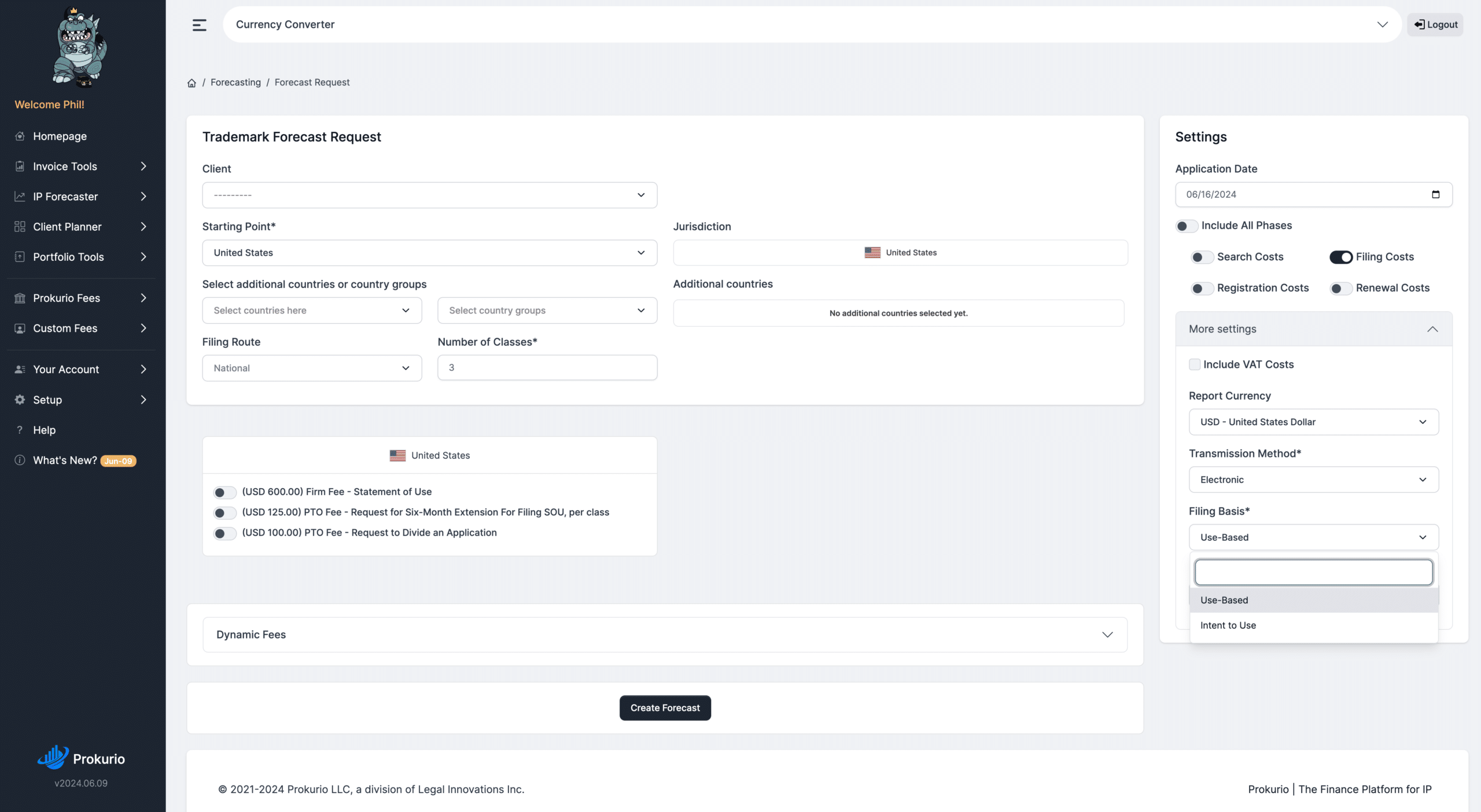Open the Application Date calendar picker icon
1481x812 pixels.
point(1435,194)
